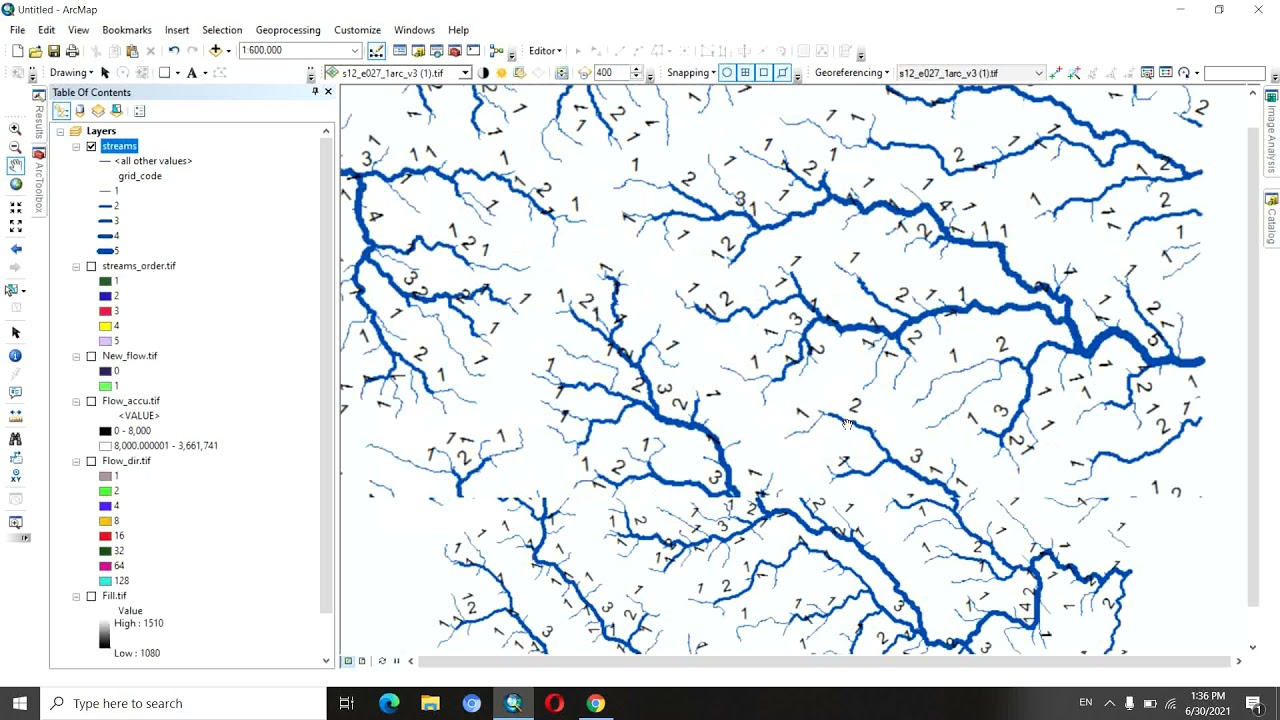
Task: Toggle Point Snapping
Action: 727,73
